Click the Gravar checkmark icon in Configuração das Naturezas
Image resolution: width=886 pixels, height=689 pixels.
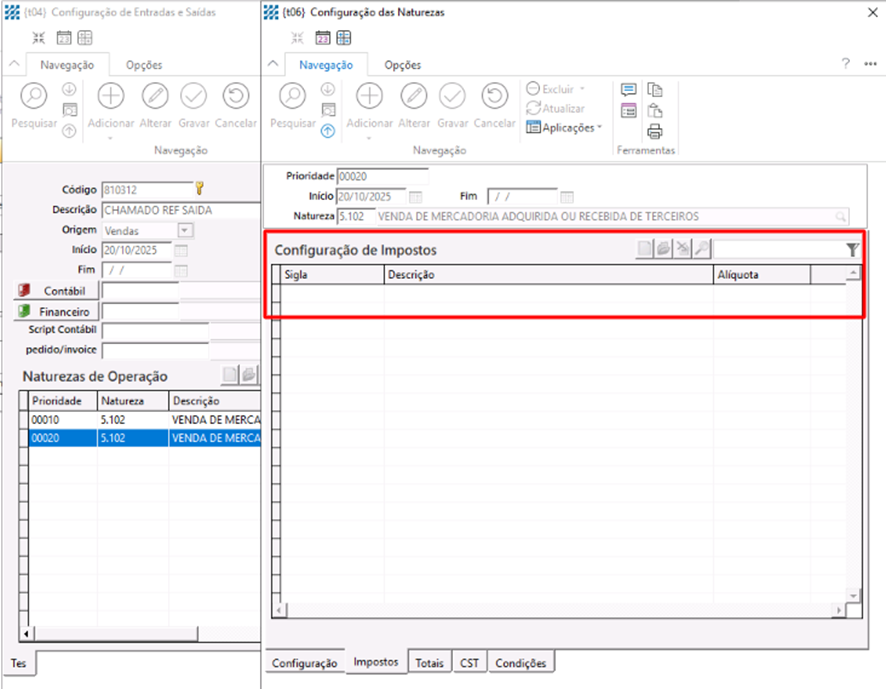[x=452, y=97]
